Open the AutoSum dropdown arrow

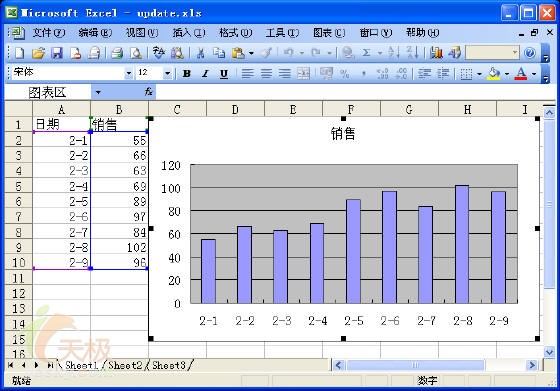click(380, 53)
